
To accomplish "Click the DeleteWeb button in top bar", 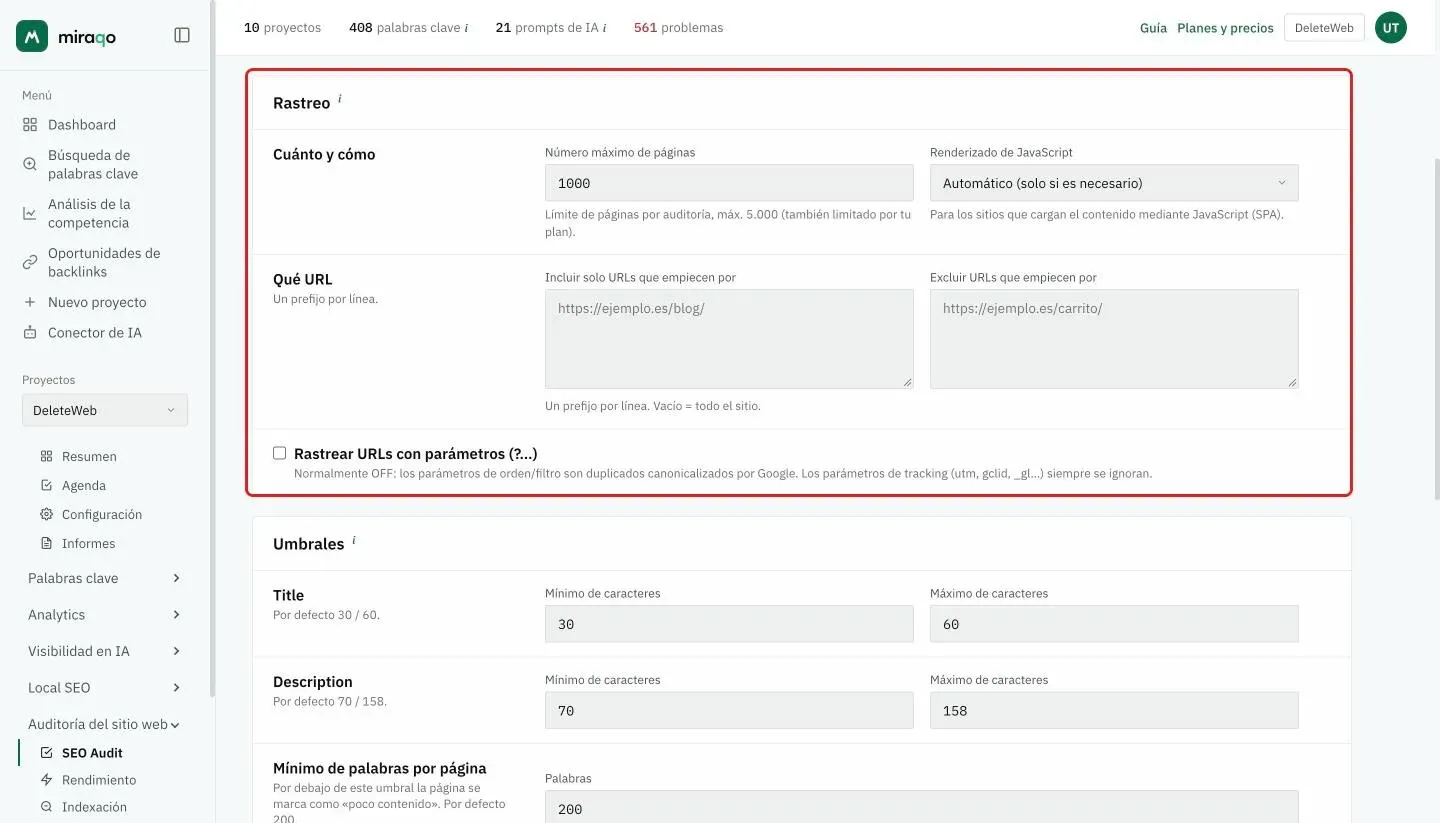I will click(1324, 28).
